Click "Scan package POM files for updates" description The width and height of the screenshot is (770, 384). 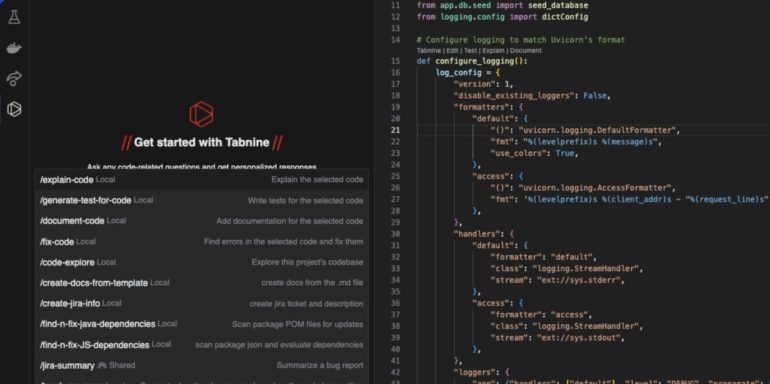coord(298,324)
